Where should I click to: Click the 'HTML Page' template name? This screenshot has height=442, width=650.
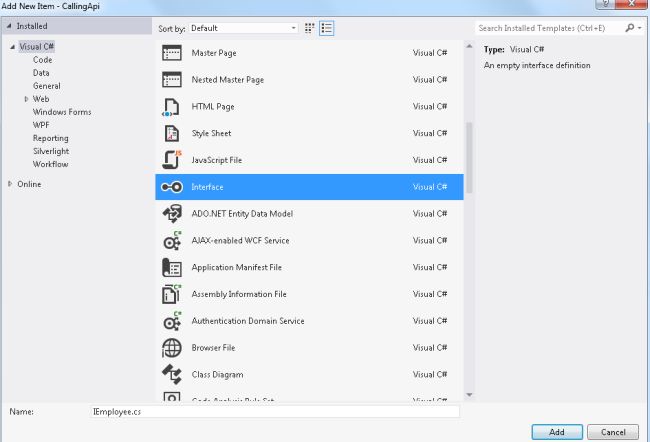213,107
